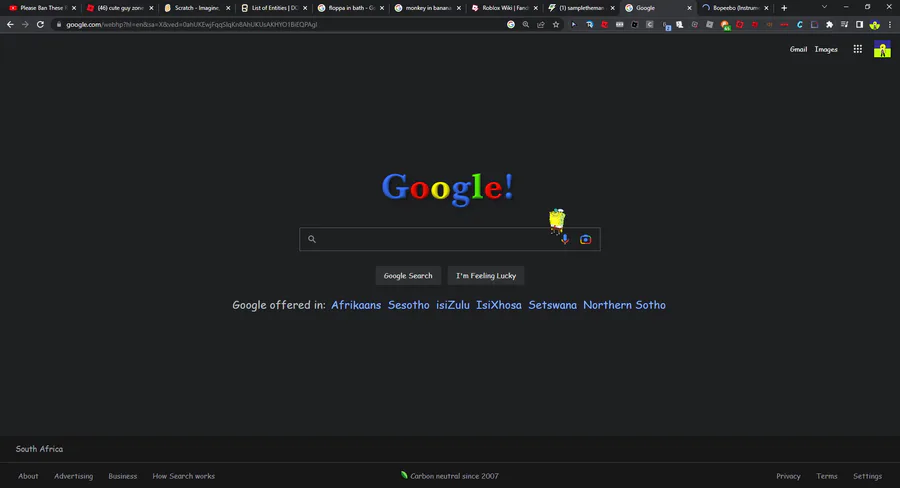Switch Google language to Northern Sotho

[624, 305]
